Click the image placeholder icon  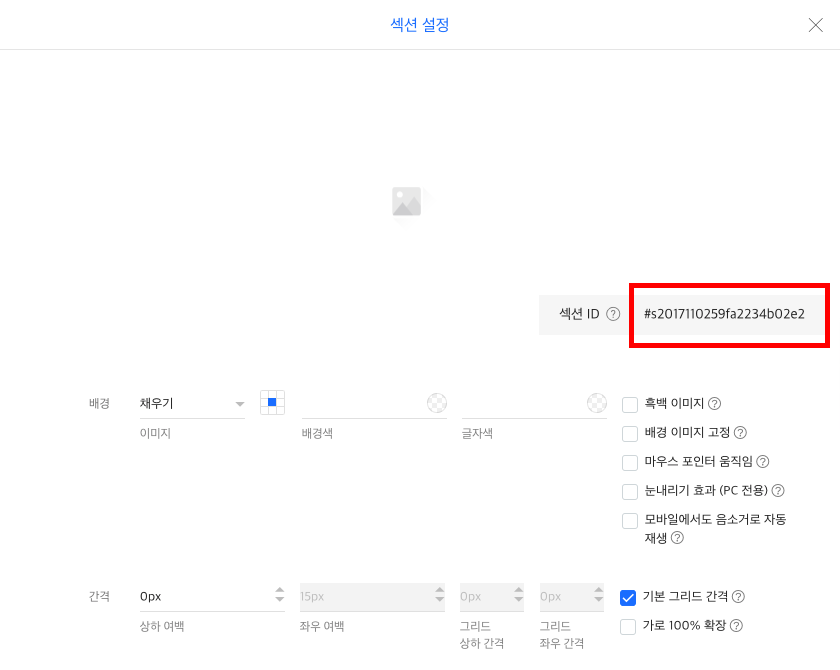(408, 202)
